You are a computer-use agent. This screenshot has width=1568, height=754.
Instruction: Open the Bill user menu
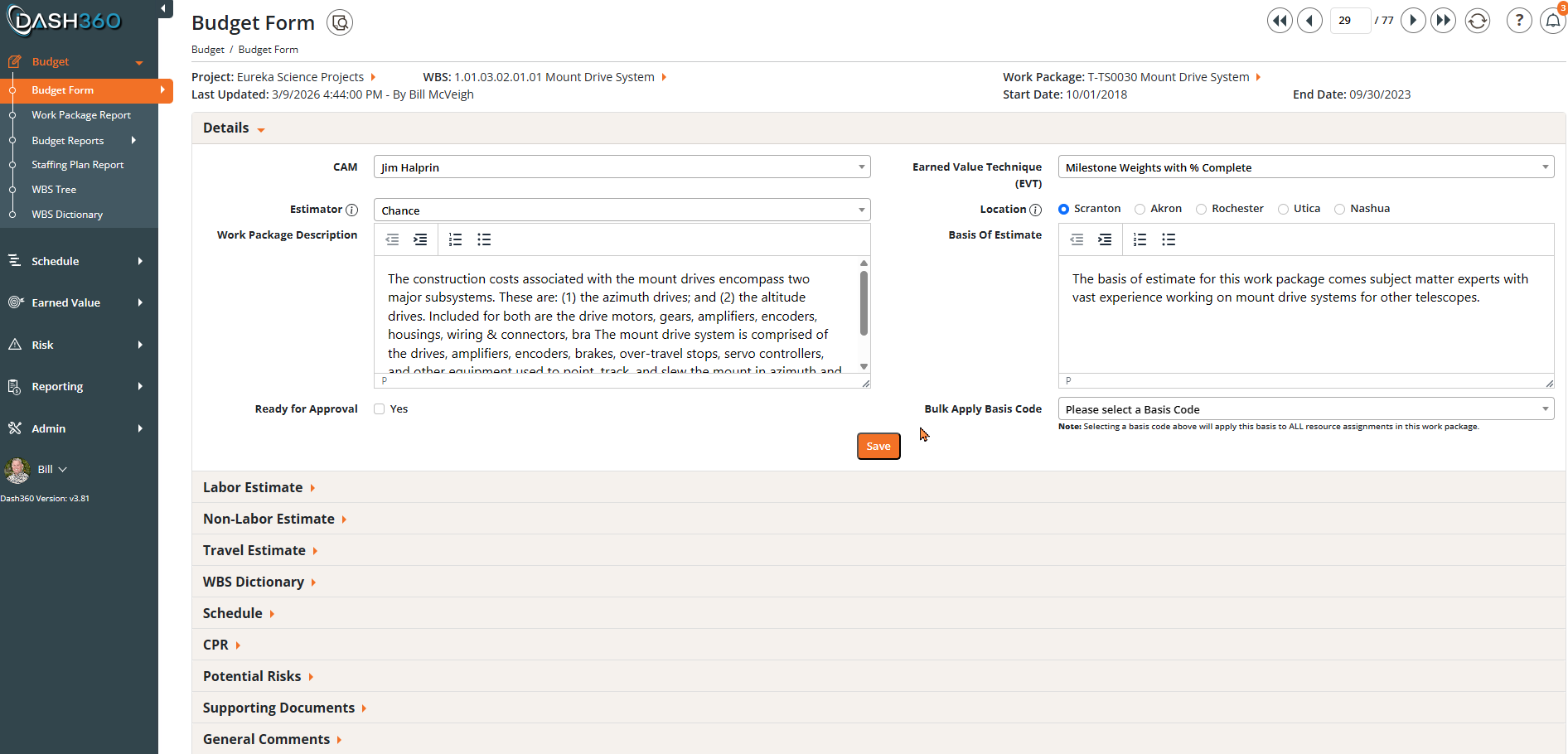(x=52, y=470)
